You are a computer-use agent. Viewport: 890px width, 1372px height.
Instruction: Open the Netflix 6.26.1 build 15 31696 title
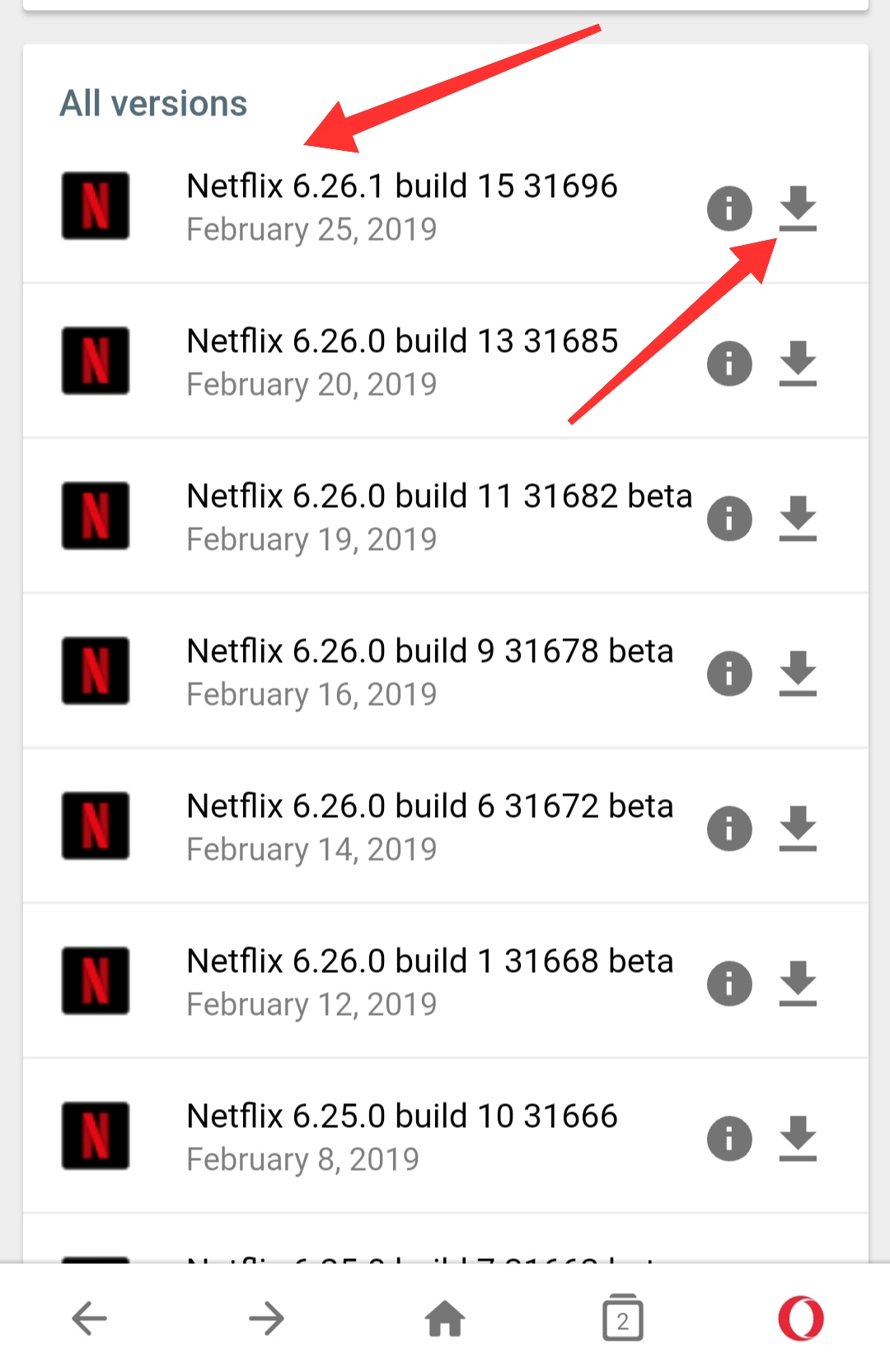402,186
